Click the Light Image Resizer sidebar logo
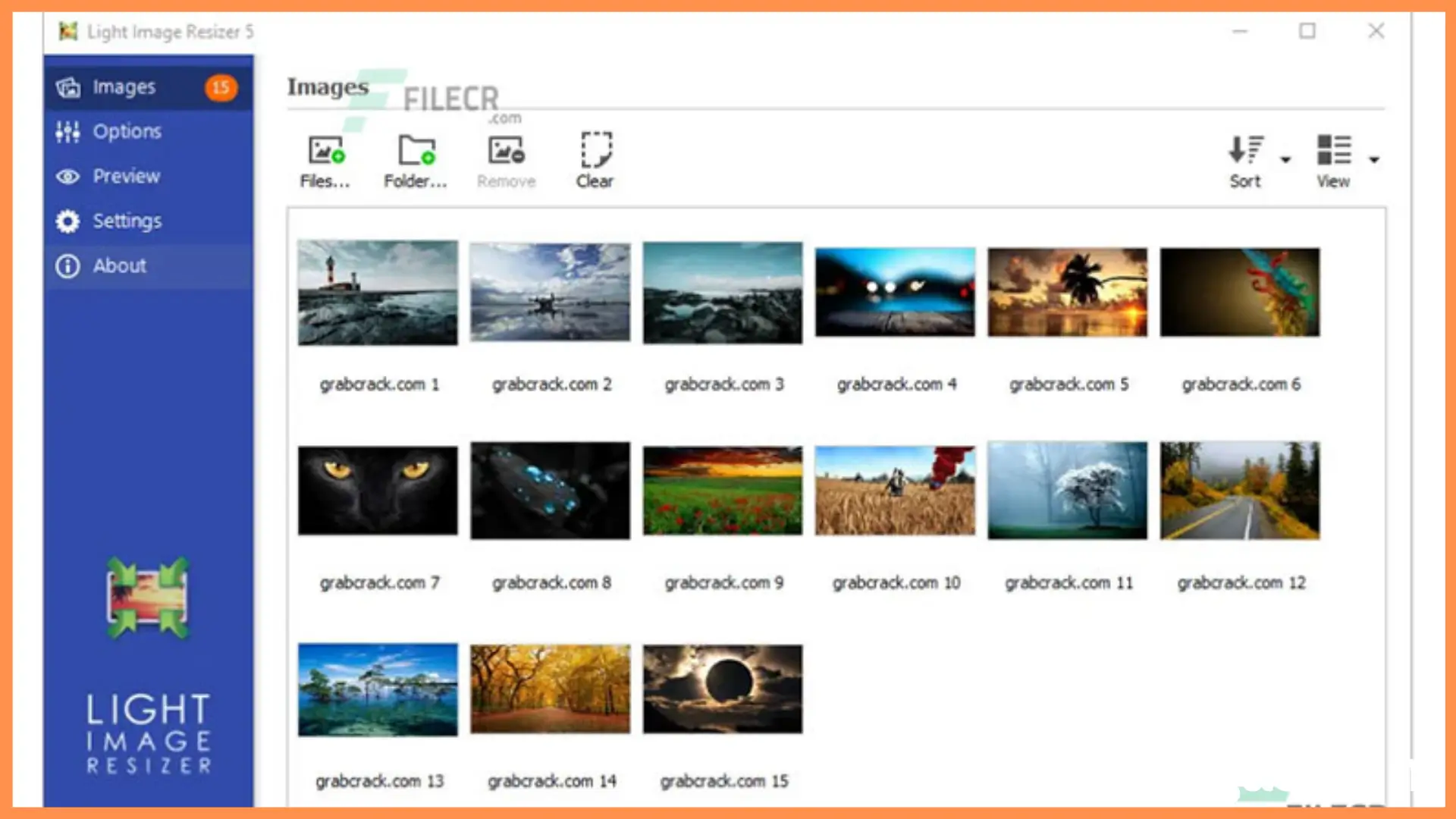Image resolution: width=1456 pixels, height=819 pixels. pos(148,598)
